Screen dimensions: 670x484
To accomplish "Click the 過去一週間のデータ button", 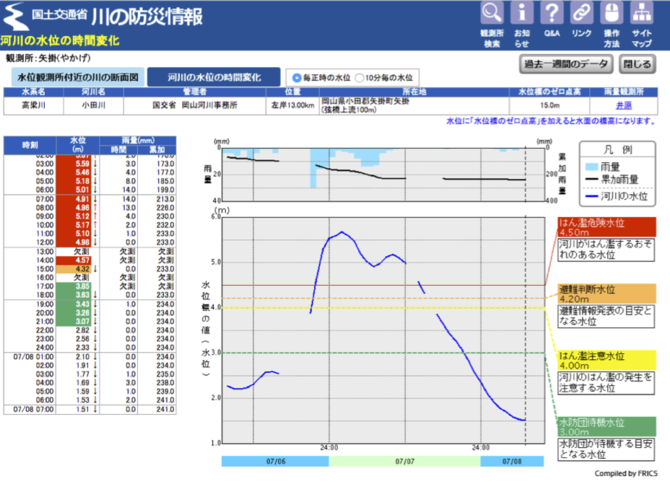I will 565,63.
